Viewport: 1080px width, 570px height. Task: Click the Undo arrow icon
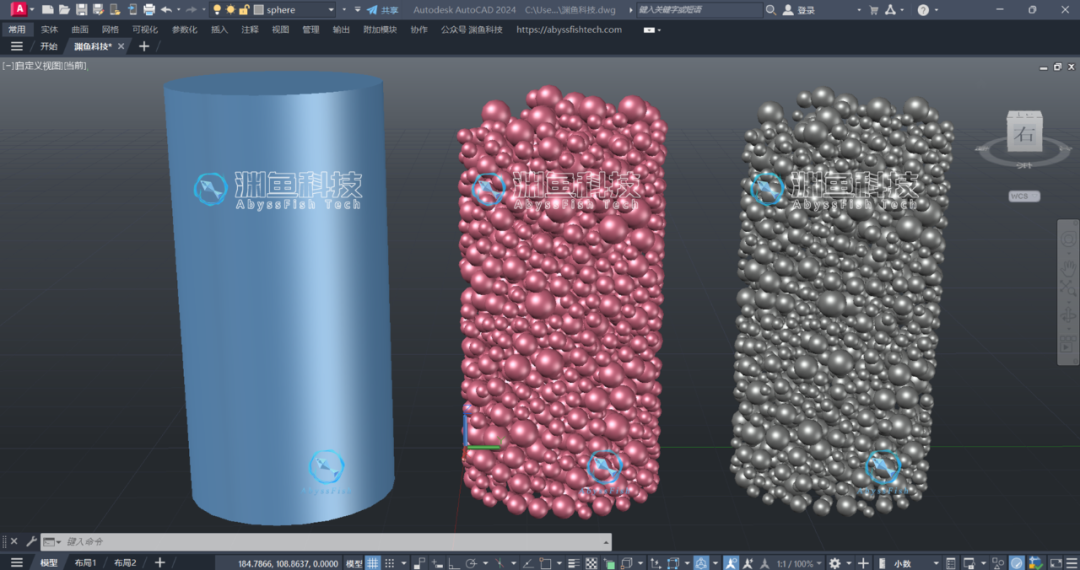[166, 10]
